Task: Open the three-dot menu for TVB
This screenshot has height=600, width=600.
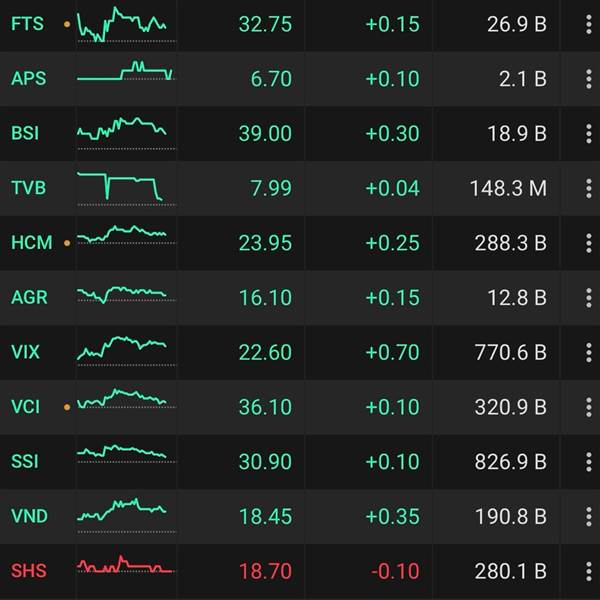Action: [590, 188]
